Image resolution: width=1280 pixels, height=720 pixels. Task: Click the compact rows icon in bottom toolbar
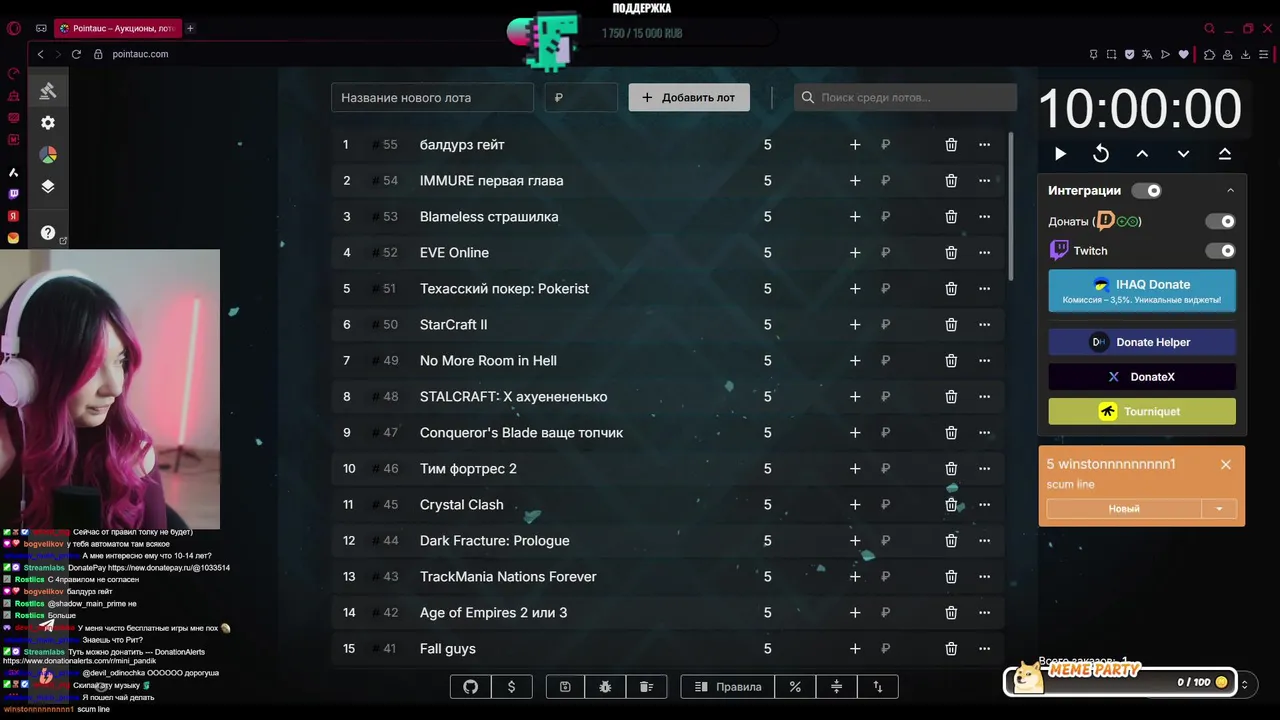(837, 687)
